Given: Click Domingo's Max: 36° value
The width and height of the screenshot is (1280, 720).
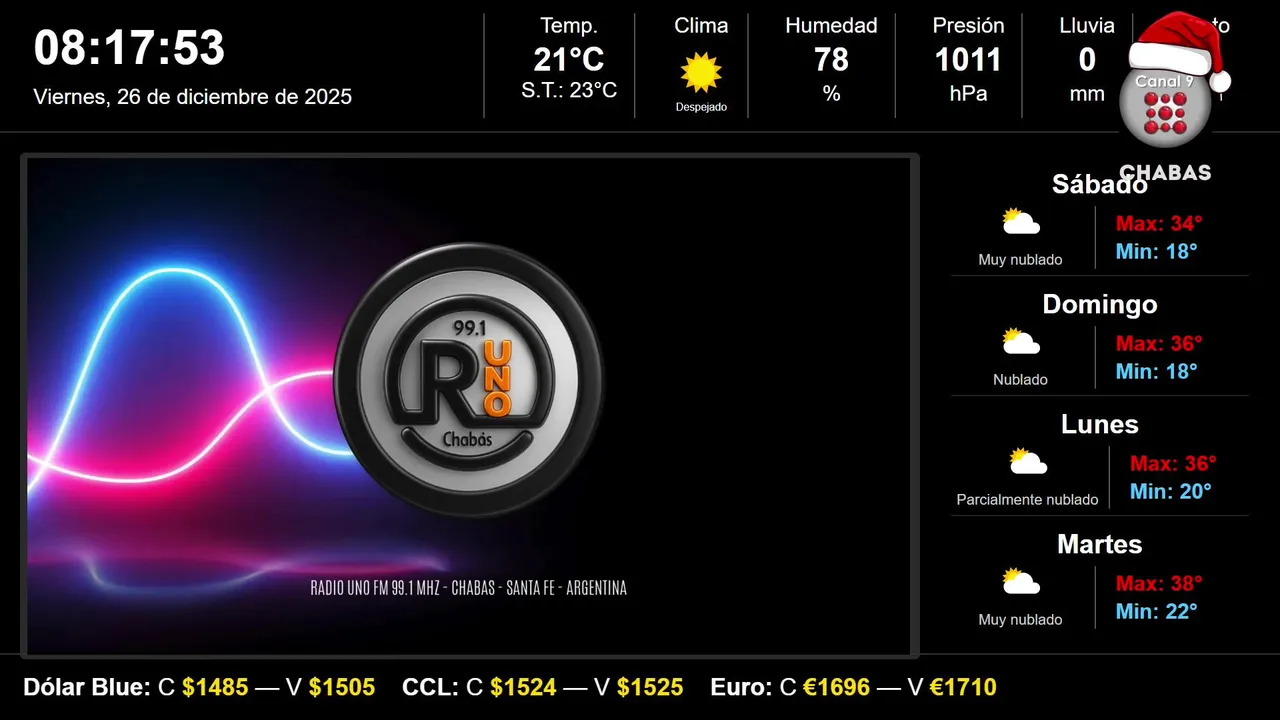Looking at the screenshot, I should [x=1159, y=343].
